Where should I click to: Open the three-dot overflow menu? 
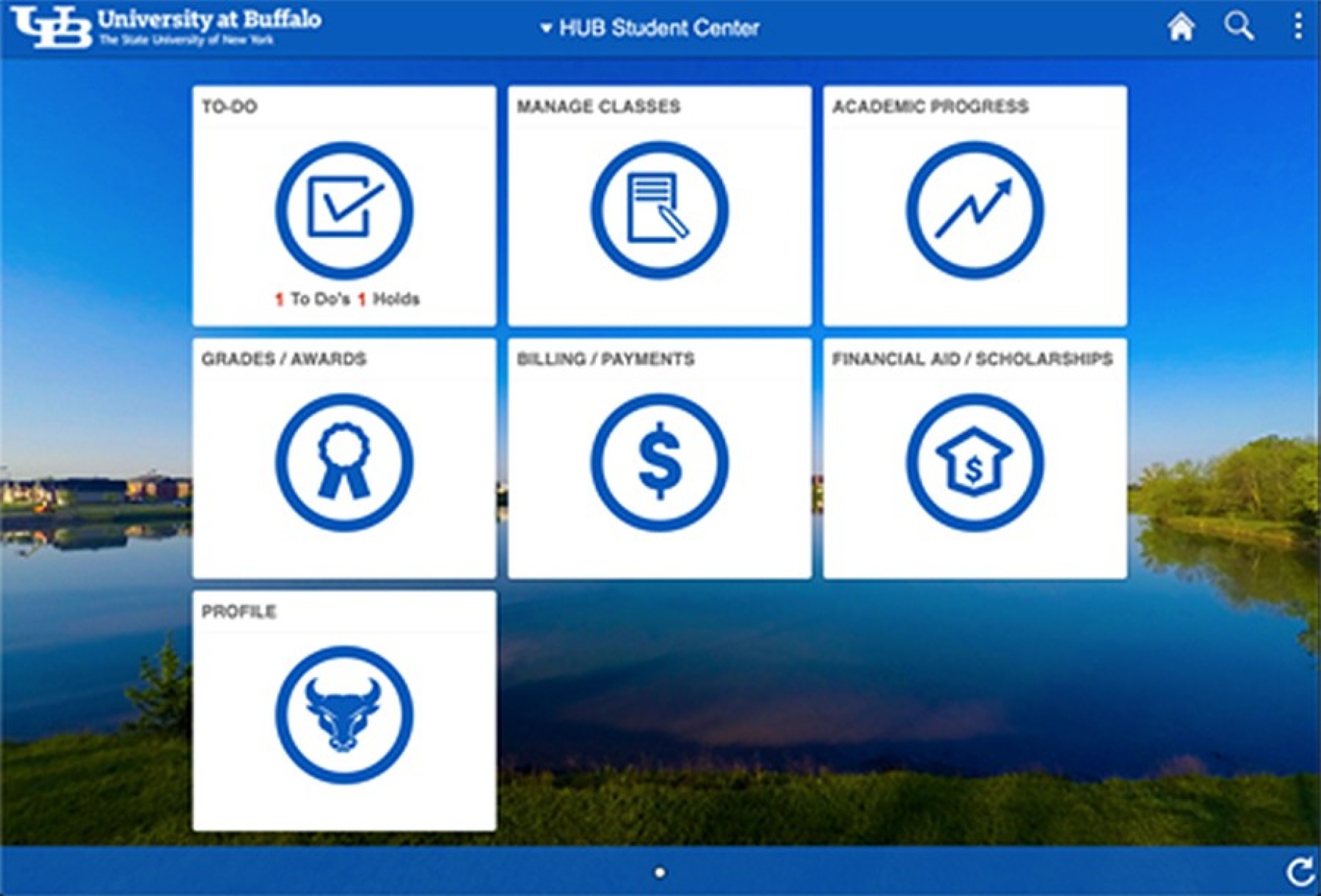[x=1296, y=26]
